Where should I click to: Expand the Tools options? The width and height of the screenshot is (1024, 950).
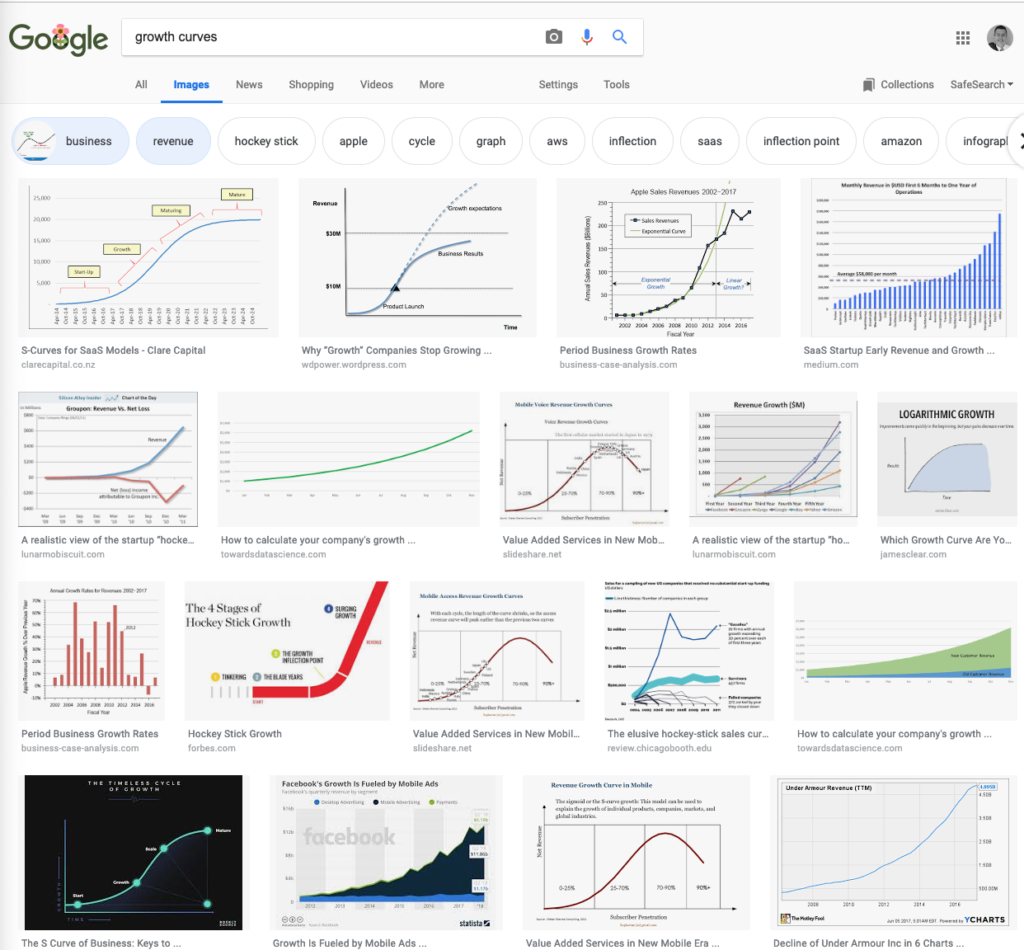(x=616, y=84)
